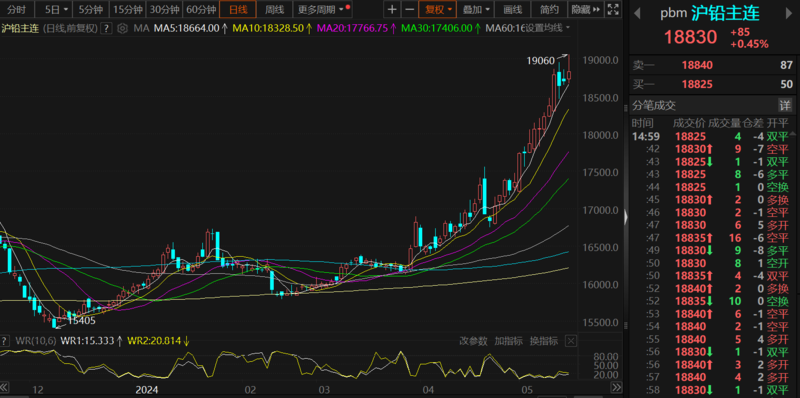The height and width of the screenshot is (398, 800).
Task: Switch to 分时 tab
Action: 17,9
